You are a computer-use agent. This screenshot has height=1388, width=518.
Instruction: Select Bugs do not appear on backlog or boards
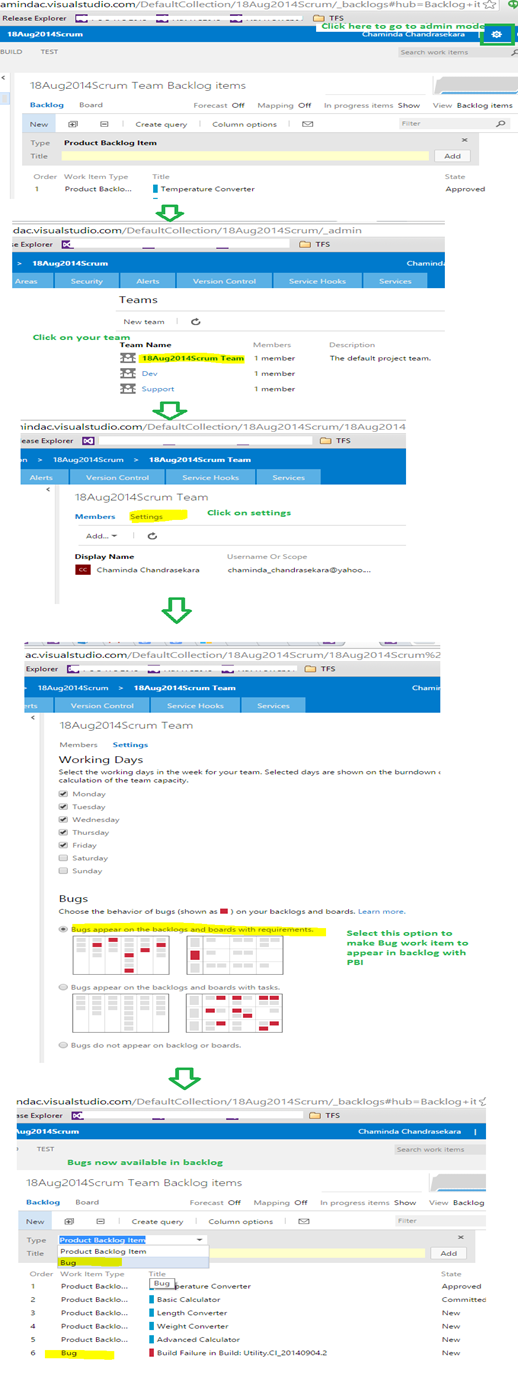click(x=64, y=1045)
